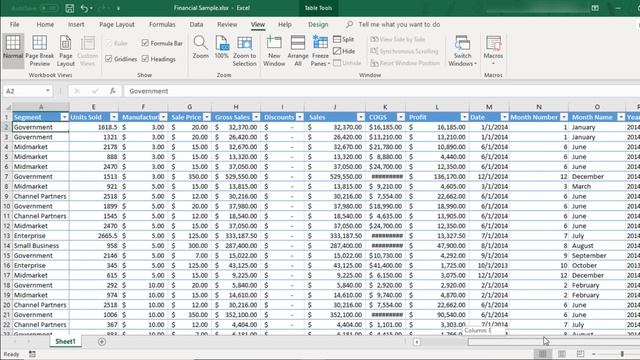This screenshot has width=640, height=360.
Task: Switch to Page Layout view in ribbon
Action: click(65, 51)
